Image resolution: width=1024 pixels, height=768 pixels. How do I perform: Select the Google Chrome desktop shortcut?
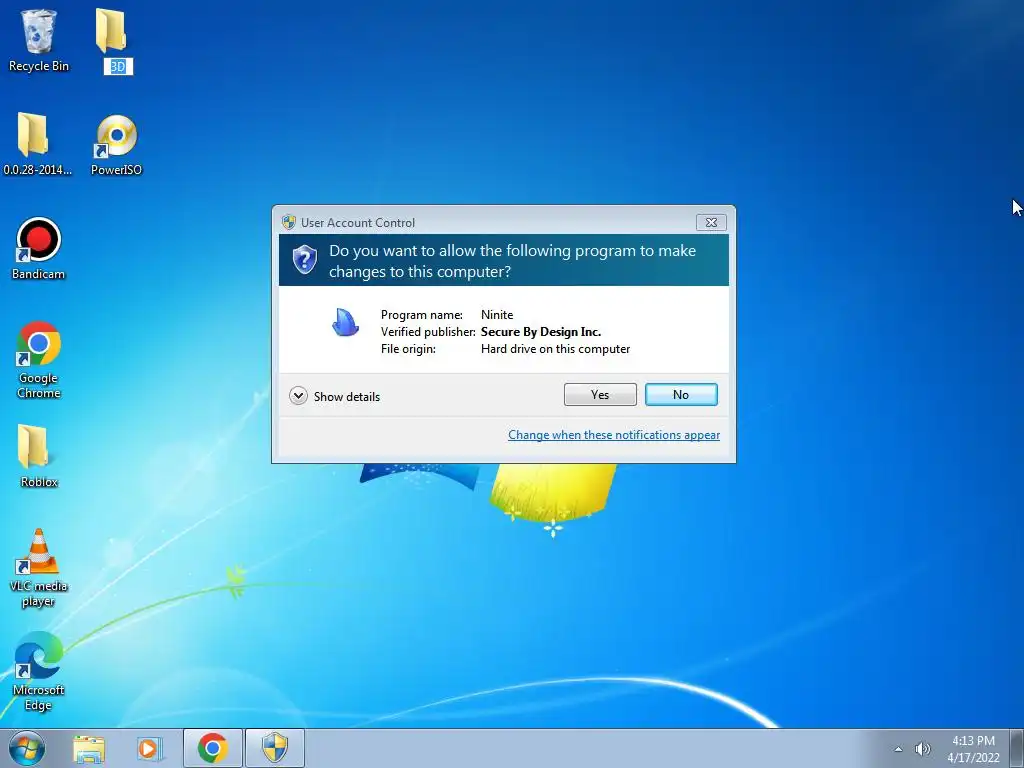[39, 359]
